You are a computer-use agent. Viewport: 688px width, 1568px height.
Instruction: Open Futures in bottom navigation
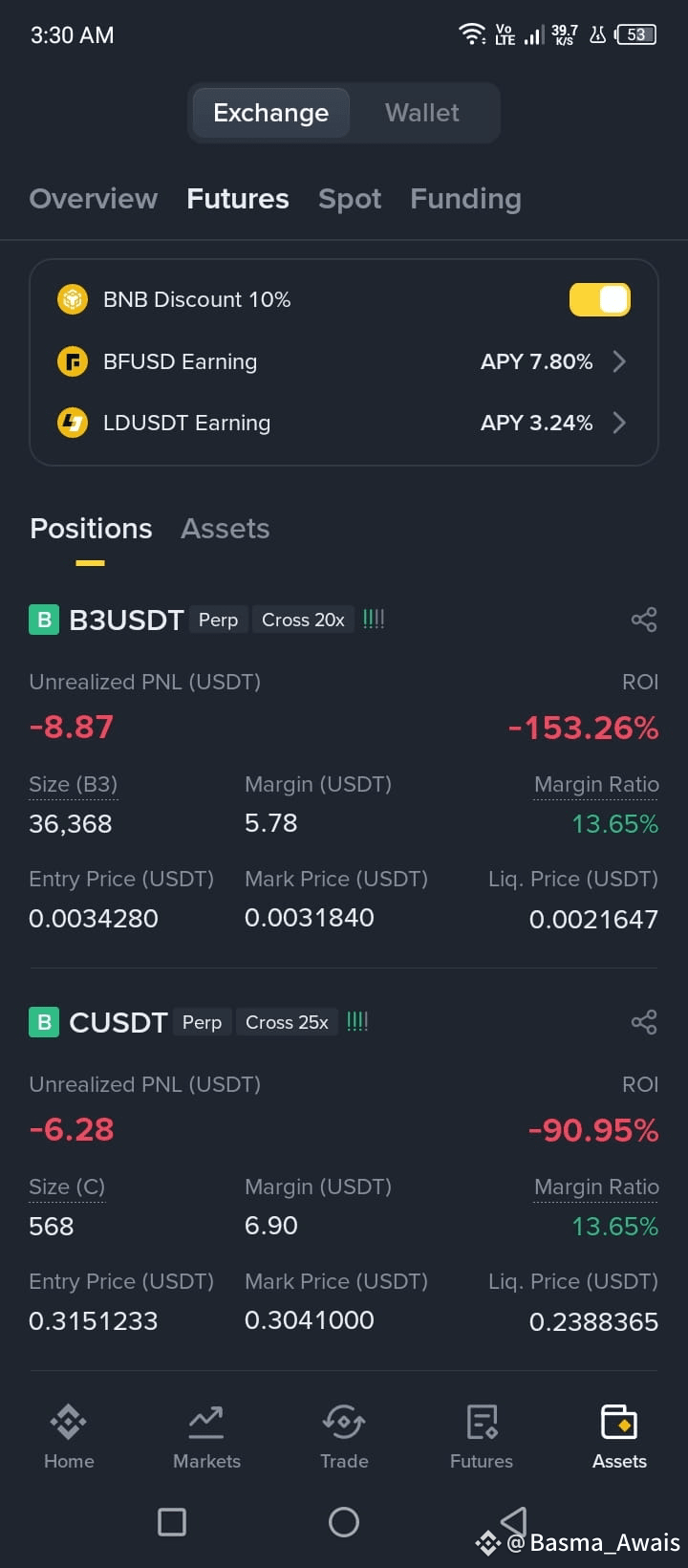pos(482,1436)
